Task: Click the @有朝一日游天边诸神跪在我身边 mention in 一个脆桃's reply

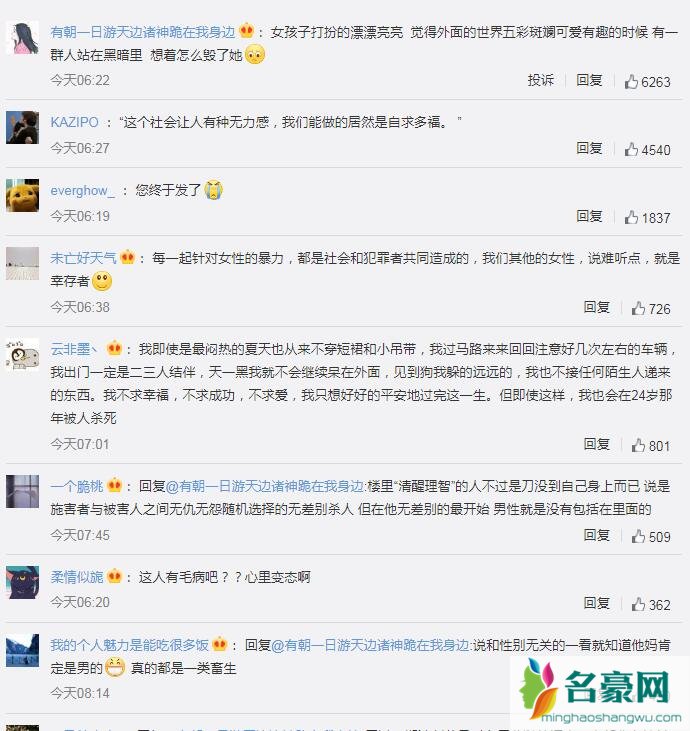Action: tap(265, 486)
